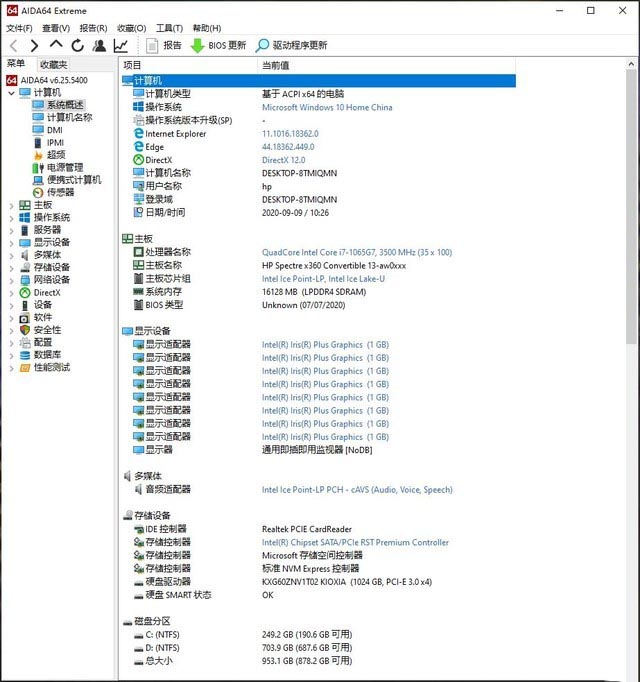This screenshot has height=682, width=640.
Task: Select the 系统内存 row
Action: coord(318,292)
